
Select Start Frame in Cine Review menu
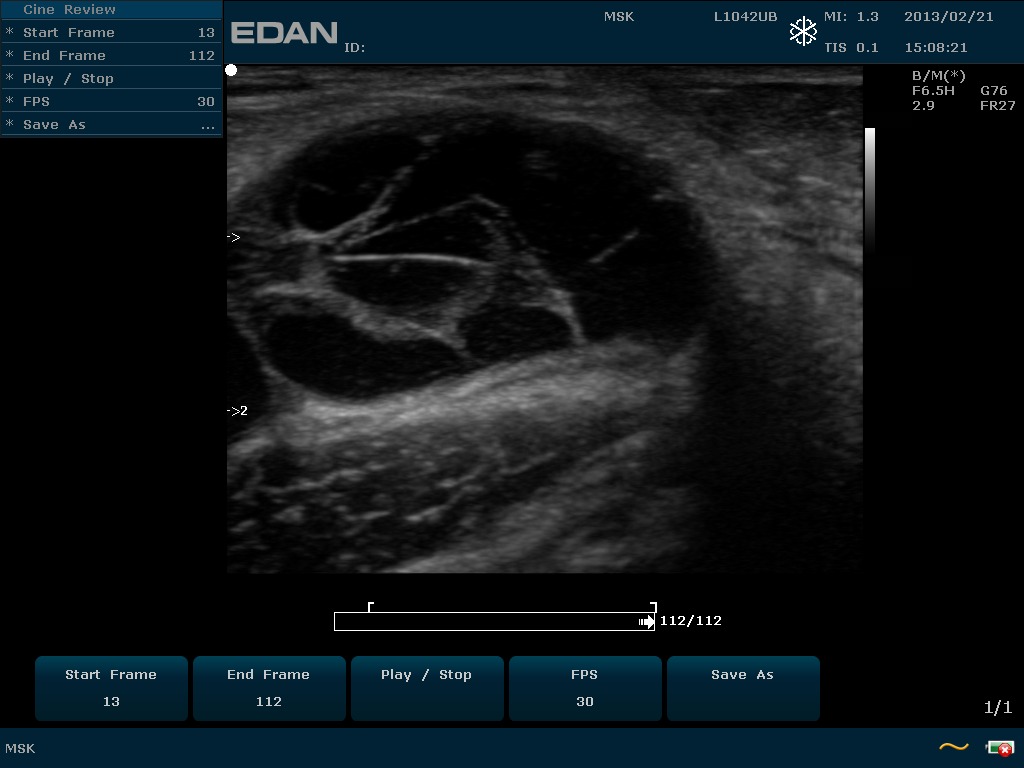[111, 33]
